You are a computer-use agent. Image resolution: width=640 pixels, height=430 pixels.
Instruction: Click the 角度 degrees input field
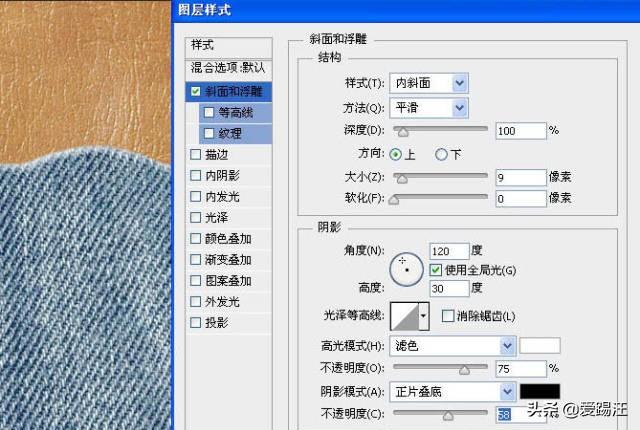click(x=449, y=251)
